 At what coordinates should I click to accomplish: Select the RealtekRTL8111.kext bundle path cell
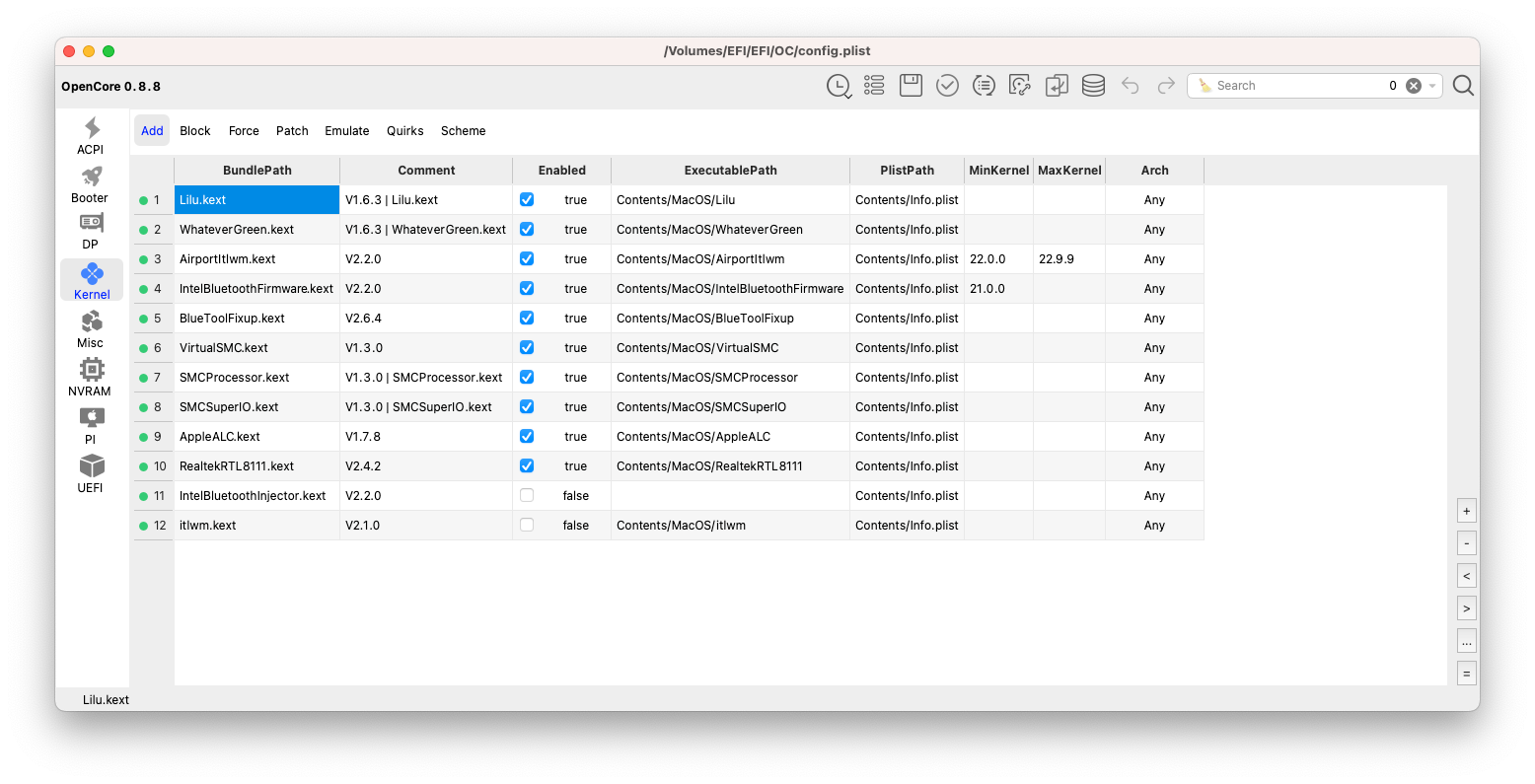(x=257, y=465)
